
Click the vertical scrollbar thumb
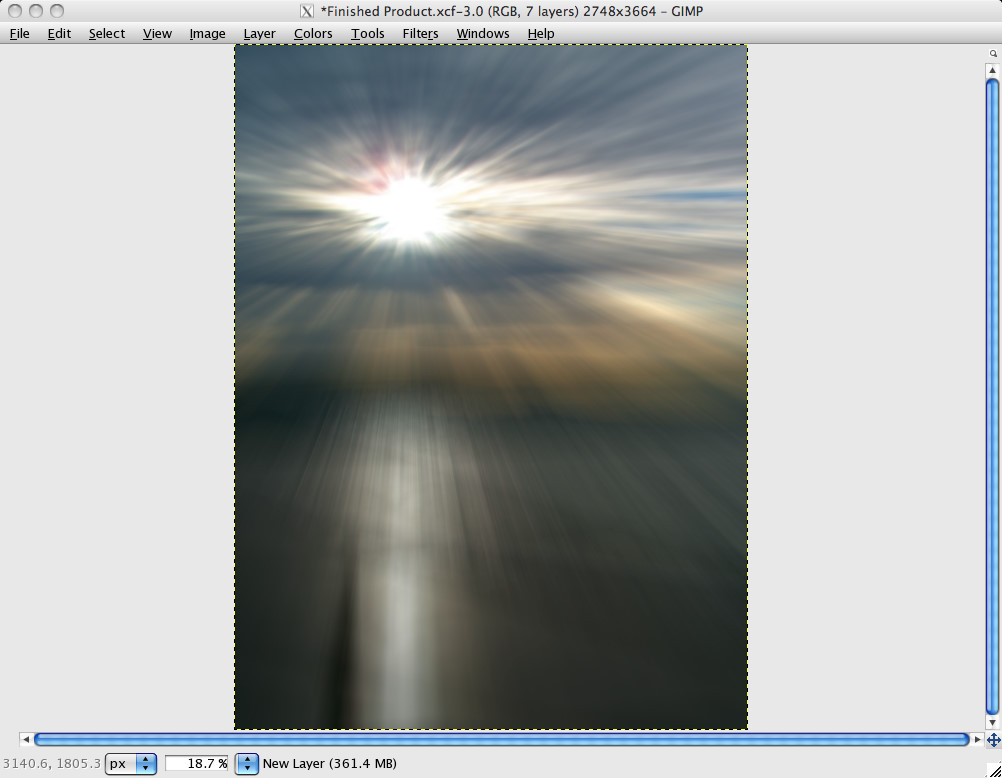pos(991,395)
